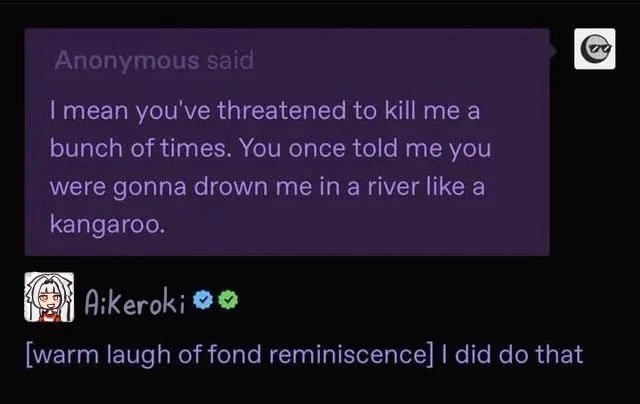
Task: Click the word "said" in ask header
Action: point(230,60)
